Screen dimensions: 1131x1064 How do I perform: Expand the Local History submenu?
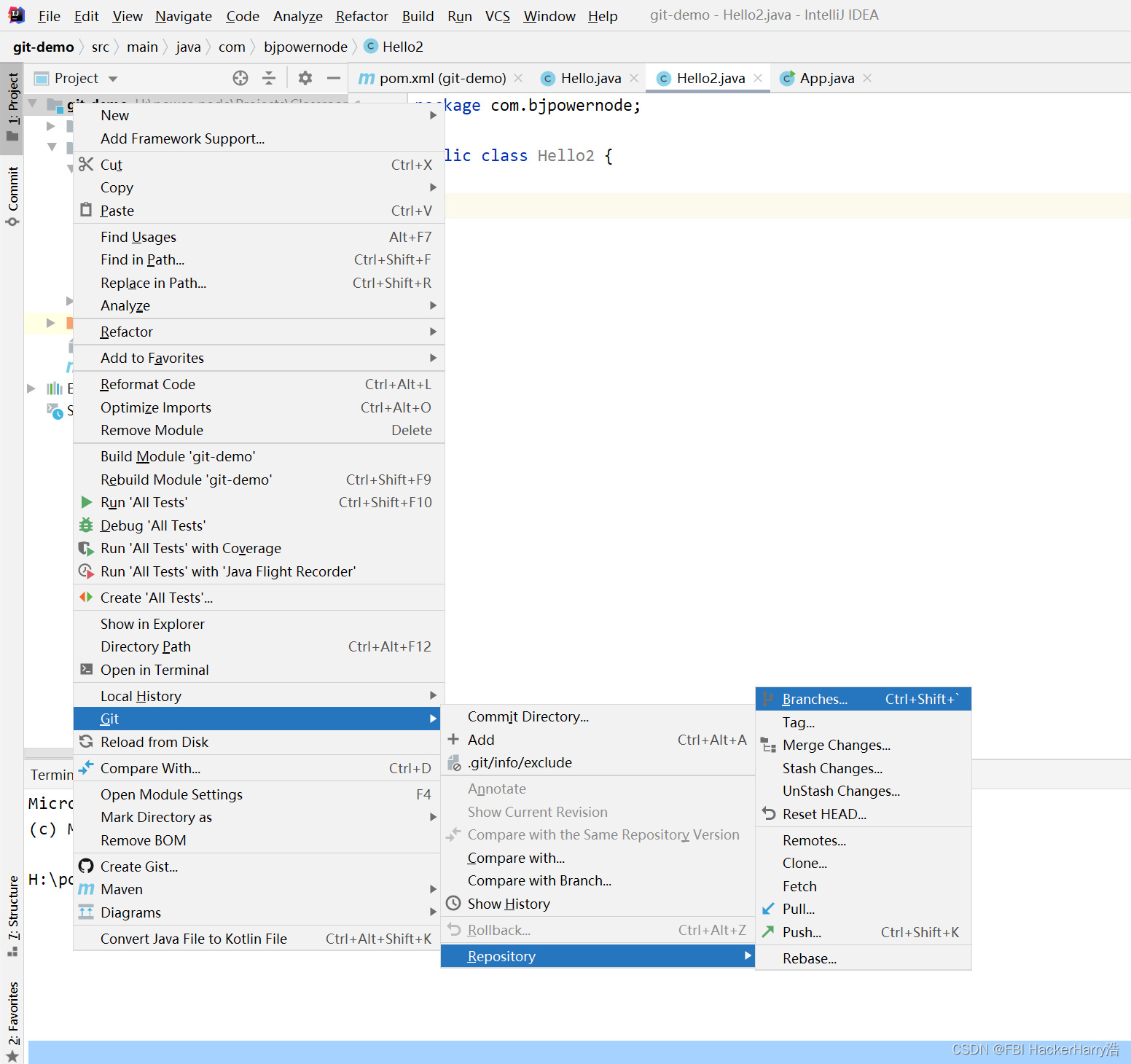[434, 695]
